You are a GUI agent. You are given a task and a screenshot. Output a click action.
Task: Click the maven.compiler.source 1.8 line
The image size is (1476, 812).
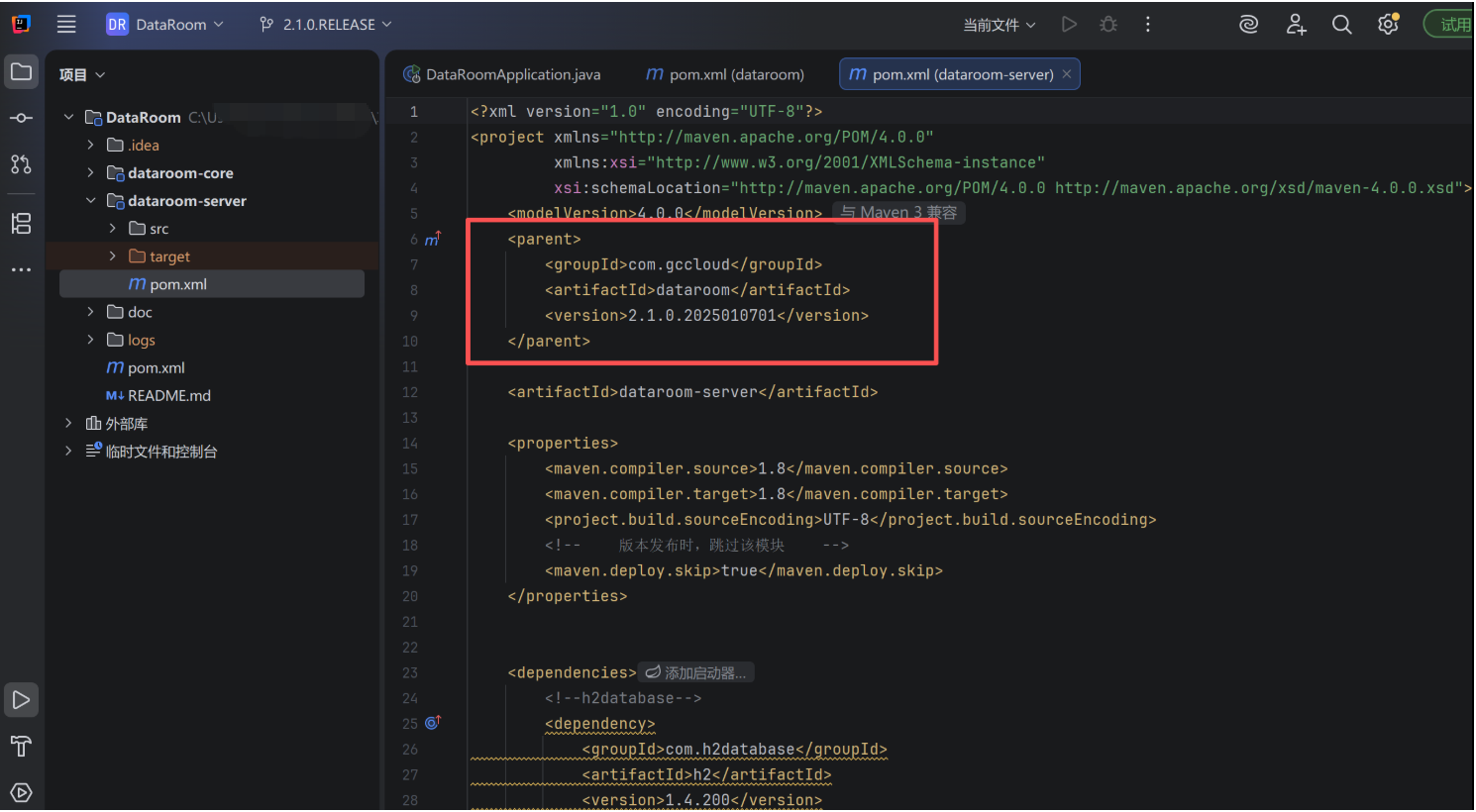point(776,469)
